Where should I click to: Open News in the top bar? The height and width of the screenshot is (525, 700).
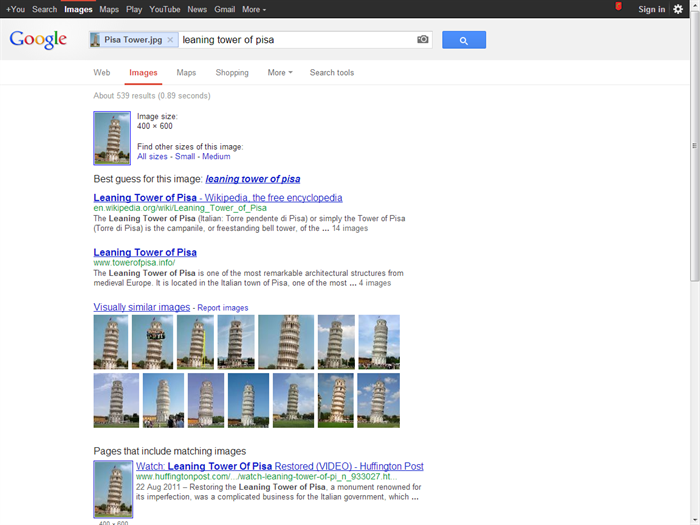(197, 9)
